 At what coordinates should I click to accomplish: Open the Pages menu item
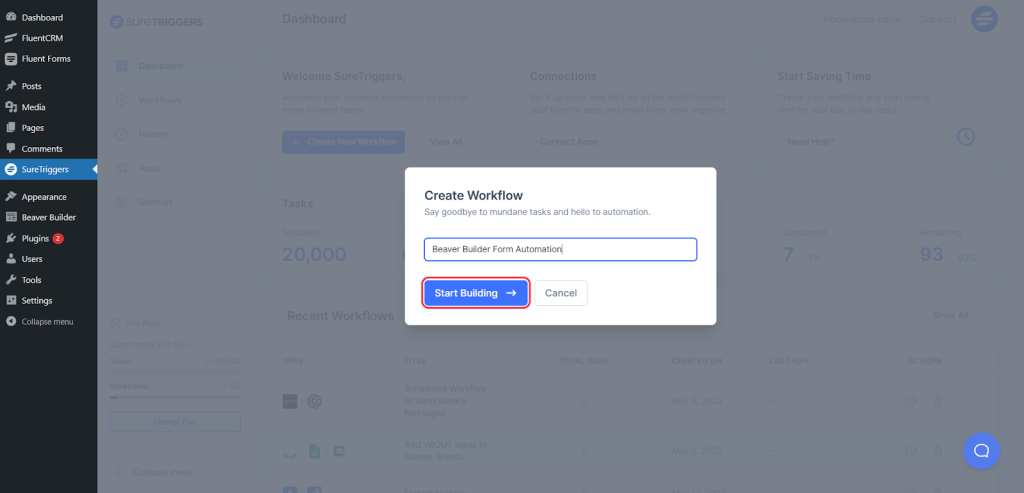point(32,128)
